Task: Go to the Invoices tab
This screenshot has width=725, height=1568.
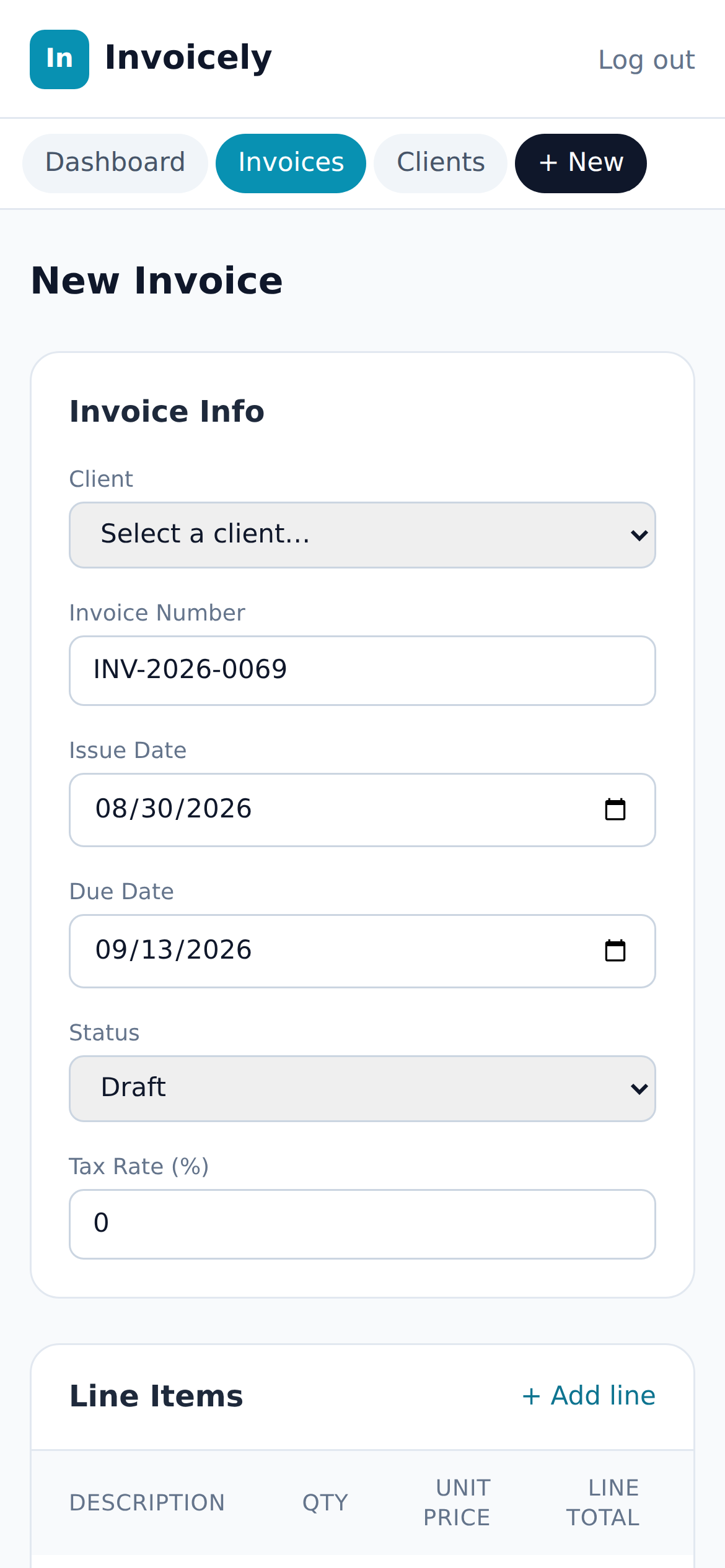Action: pos(291,163)
